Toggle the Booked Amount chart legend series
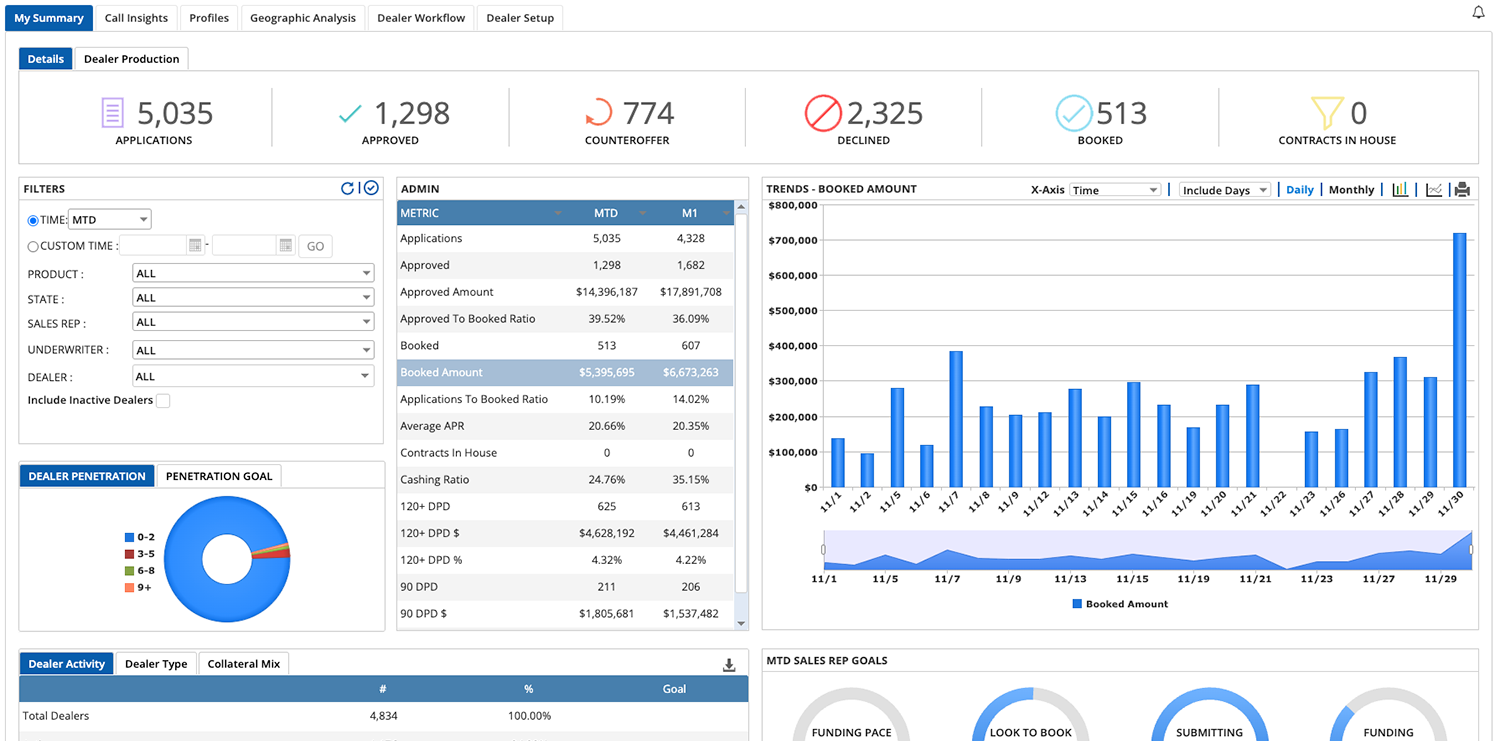 [x=1120, y=604]
